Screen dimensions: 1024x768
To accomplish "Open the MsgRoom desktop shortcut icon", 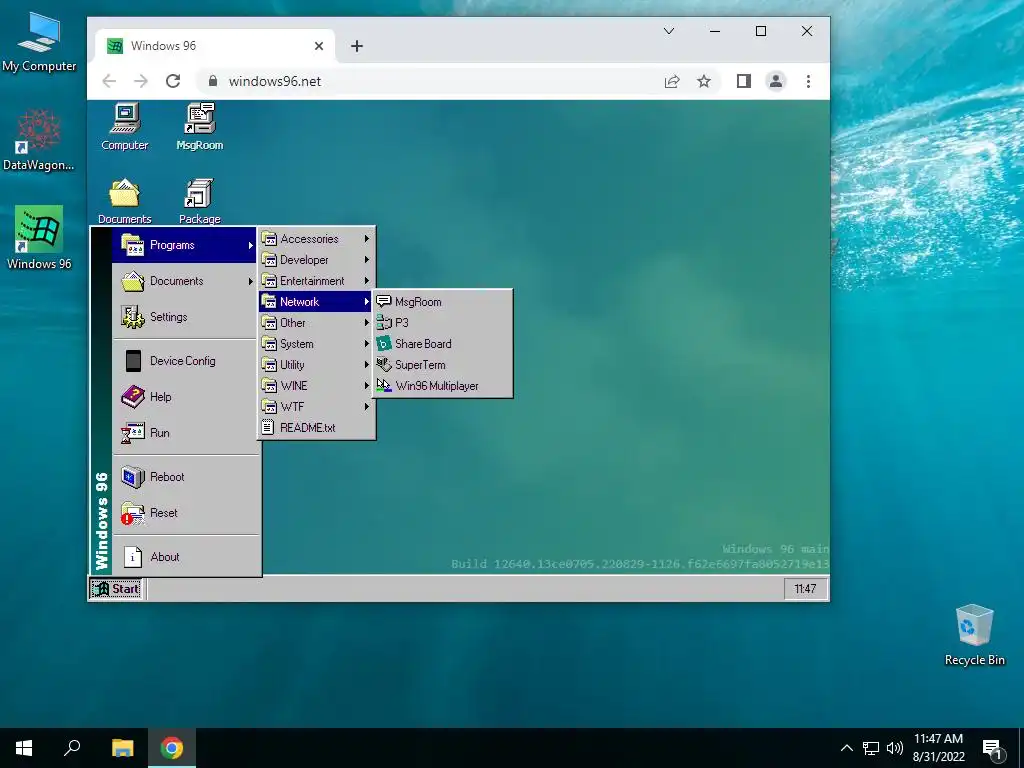I will 200,126.
